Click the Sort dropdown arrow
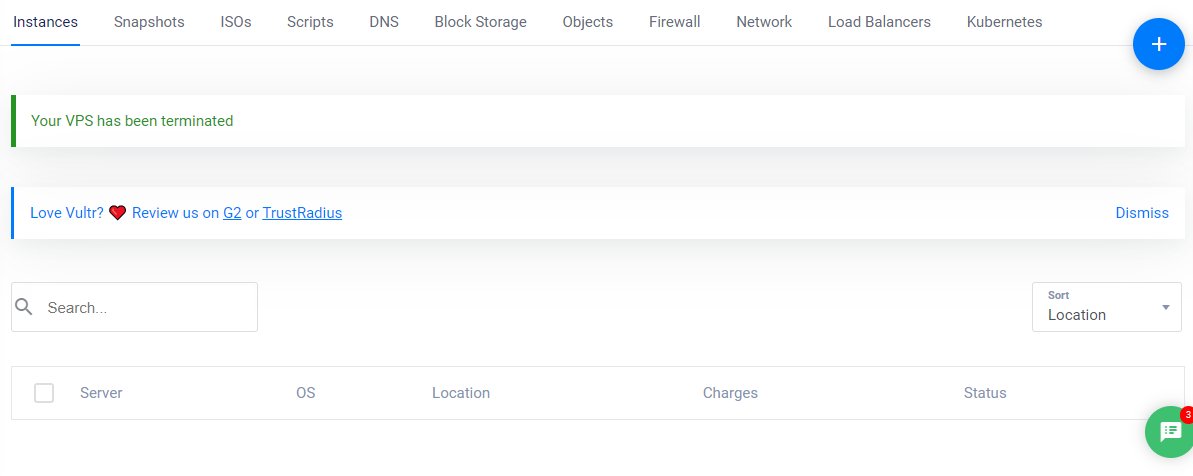Viewport: 1193px width, 476px height. (1165, 307)
